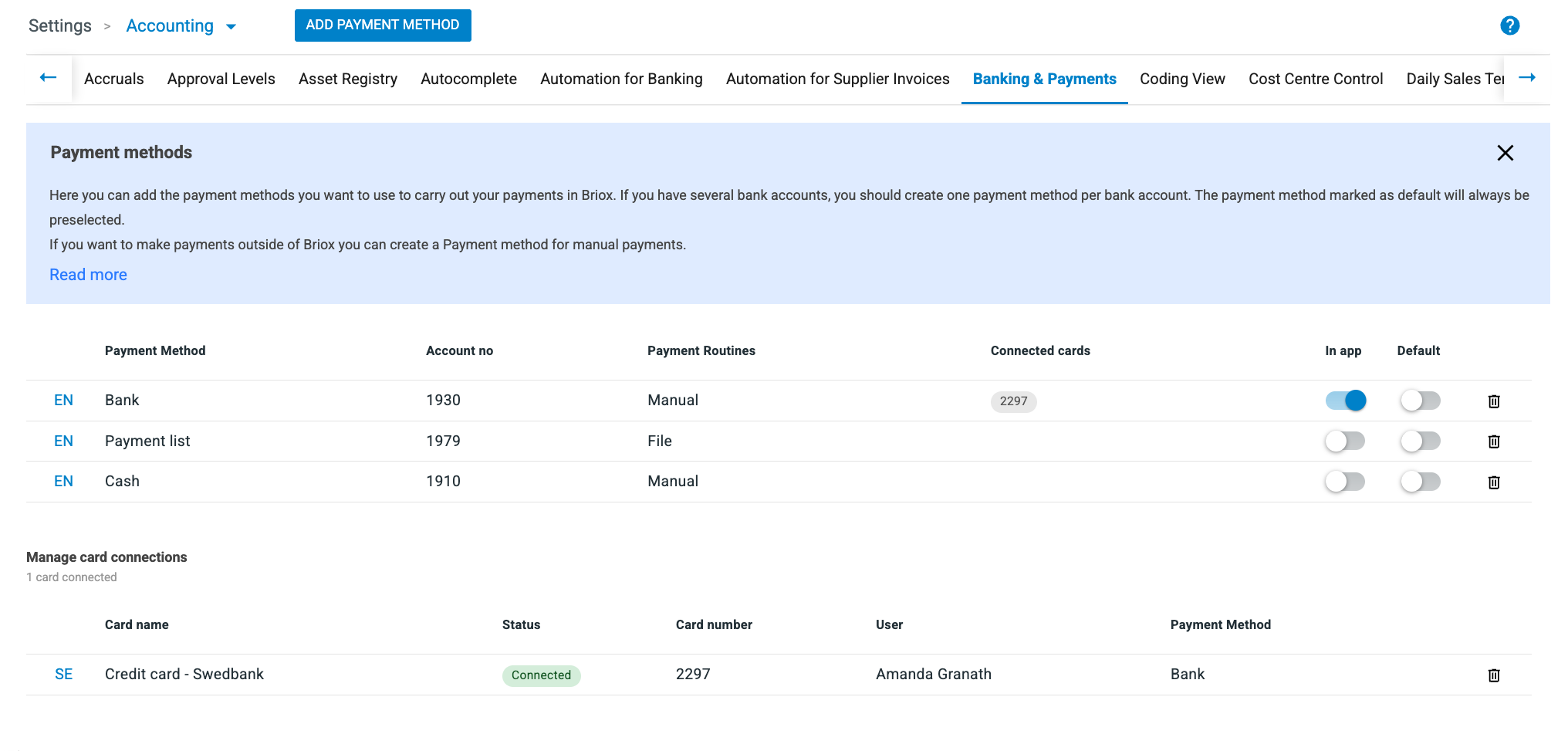This screenshot has height=751, width=1568.
Task: Follow the Read more link
Action: [88, 275]
